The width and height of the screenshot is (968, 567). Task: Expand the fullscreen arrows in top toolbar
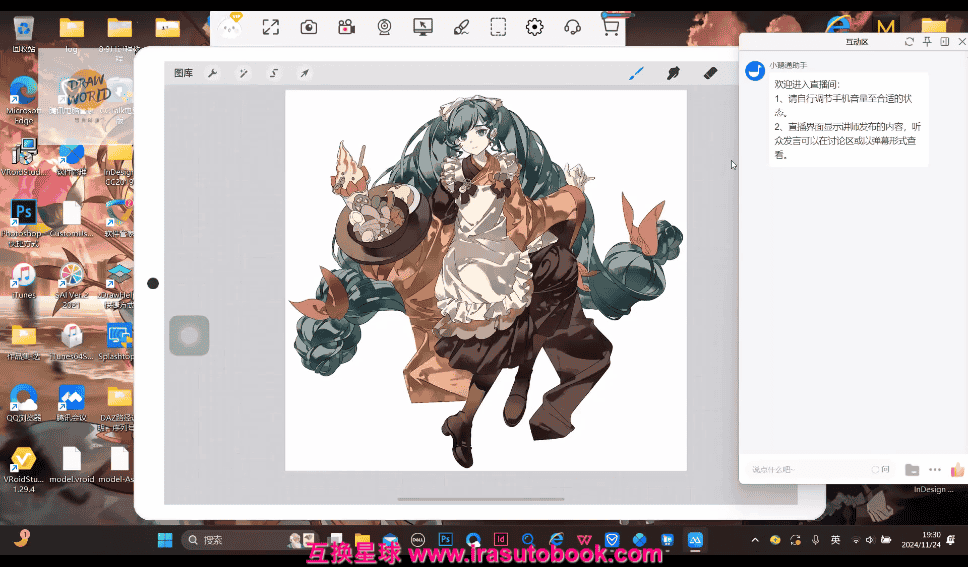click(270, 27)
